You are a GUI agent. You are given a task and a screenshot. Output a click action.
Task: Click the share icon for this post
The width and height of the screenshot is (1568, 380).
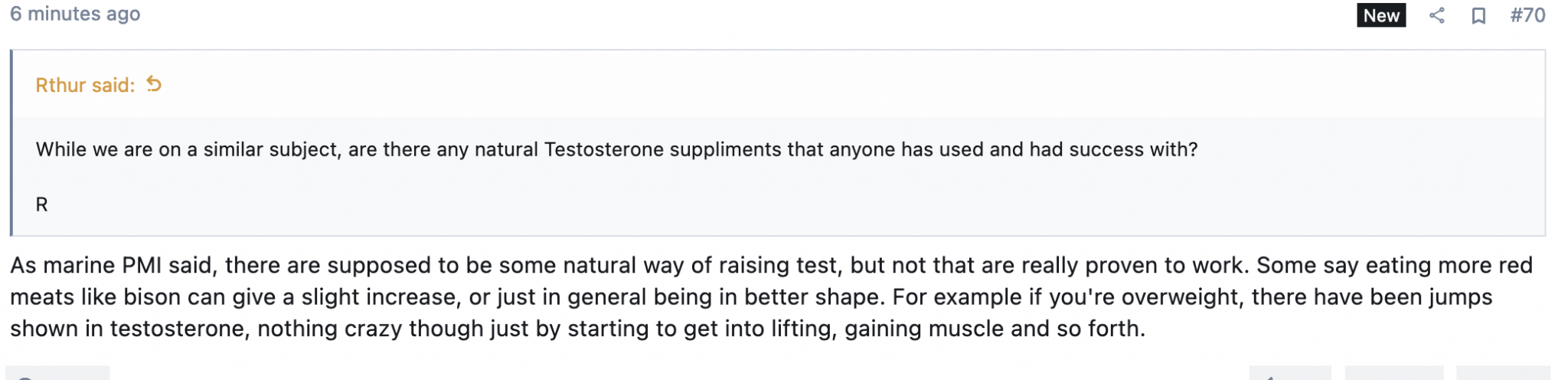1436,15
